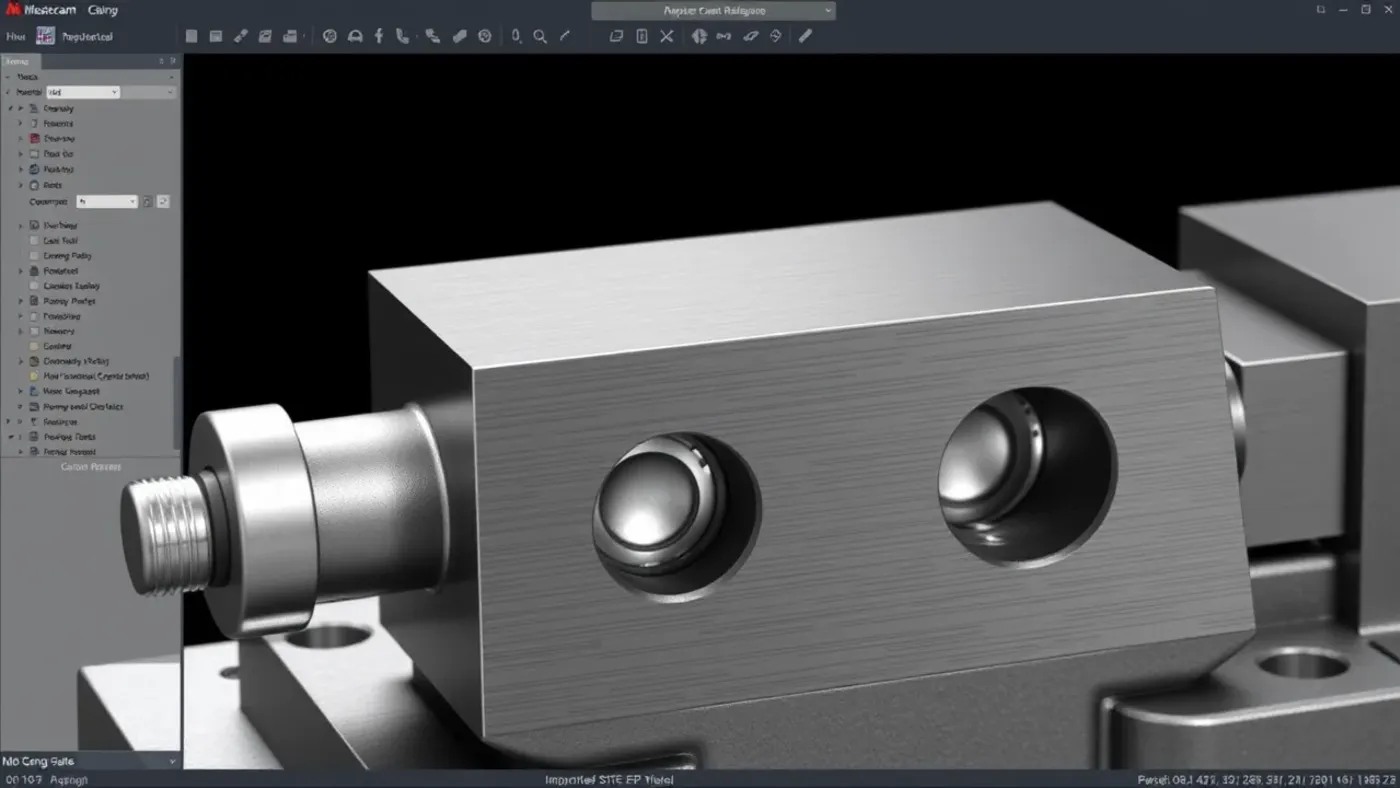Click the last pencil icon in the toolbar

click(x=805, y=36)
